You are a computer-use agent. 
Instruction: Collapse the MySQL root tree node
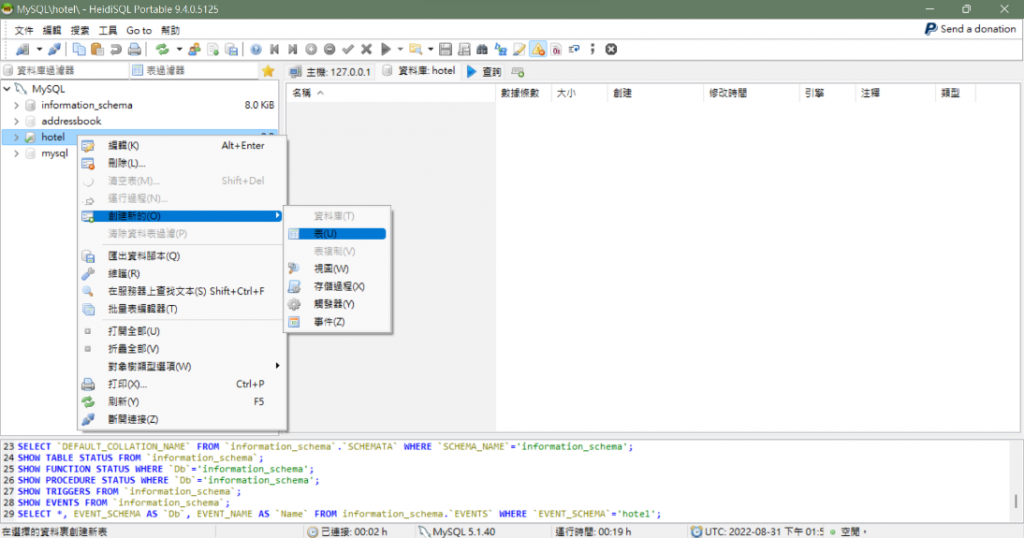tap(7, 89)
